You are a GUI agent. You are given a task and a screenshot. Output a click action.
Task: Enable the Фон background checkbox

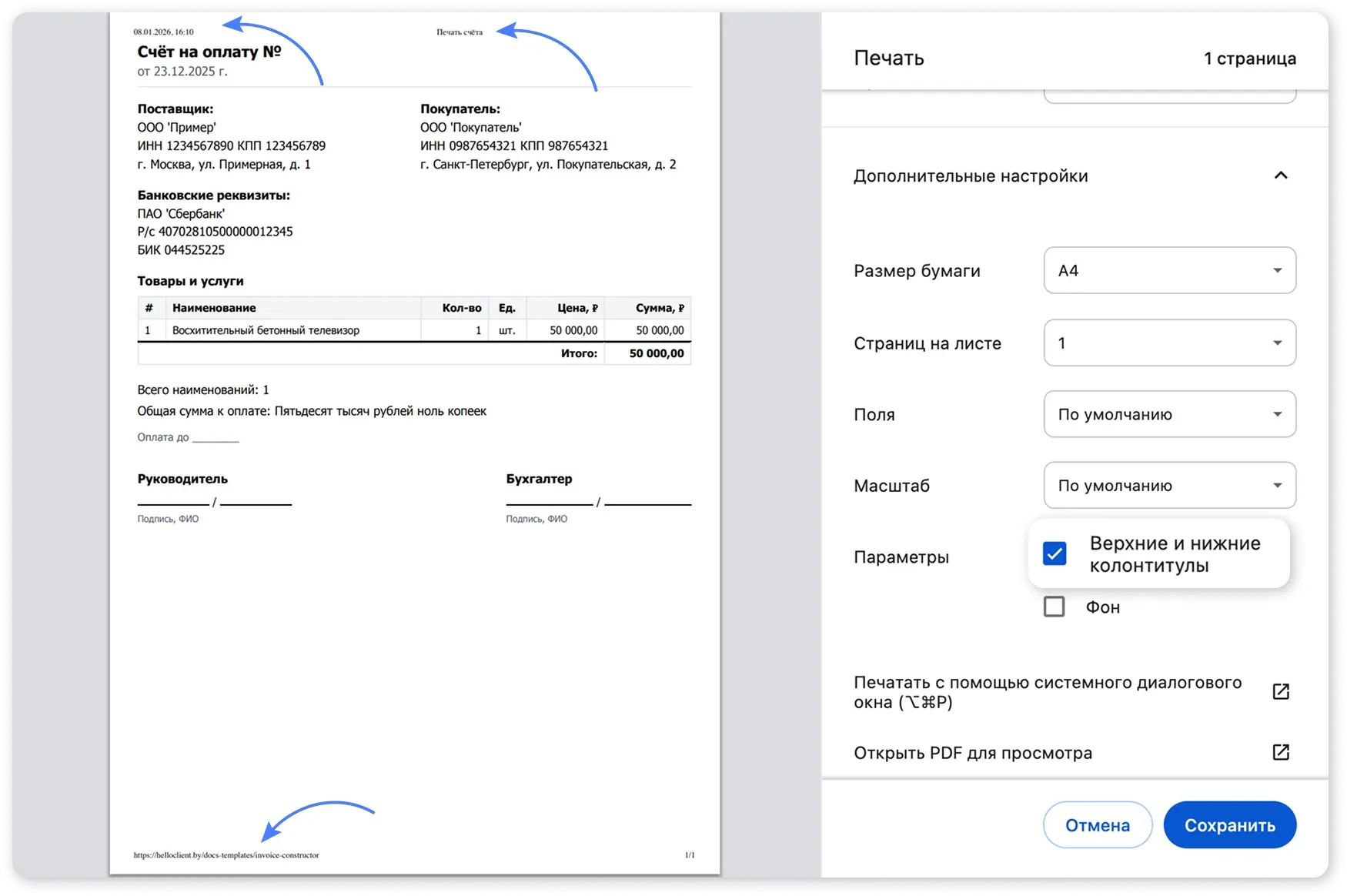tap(1054, 607)
